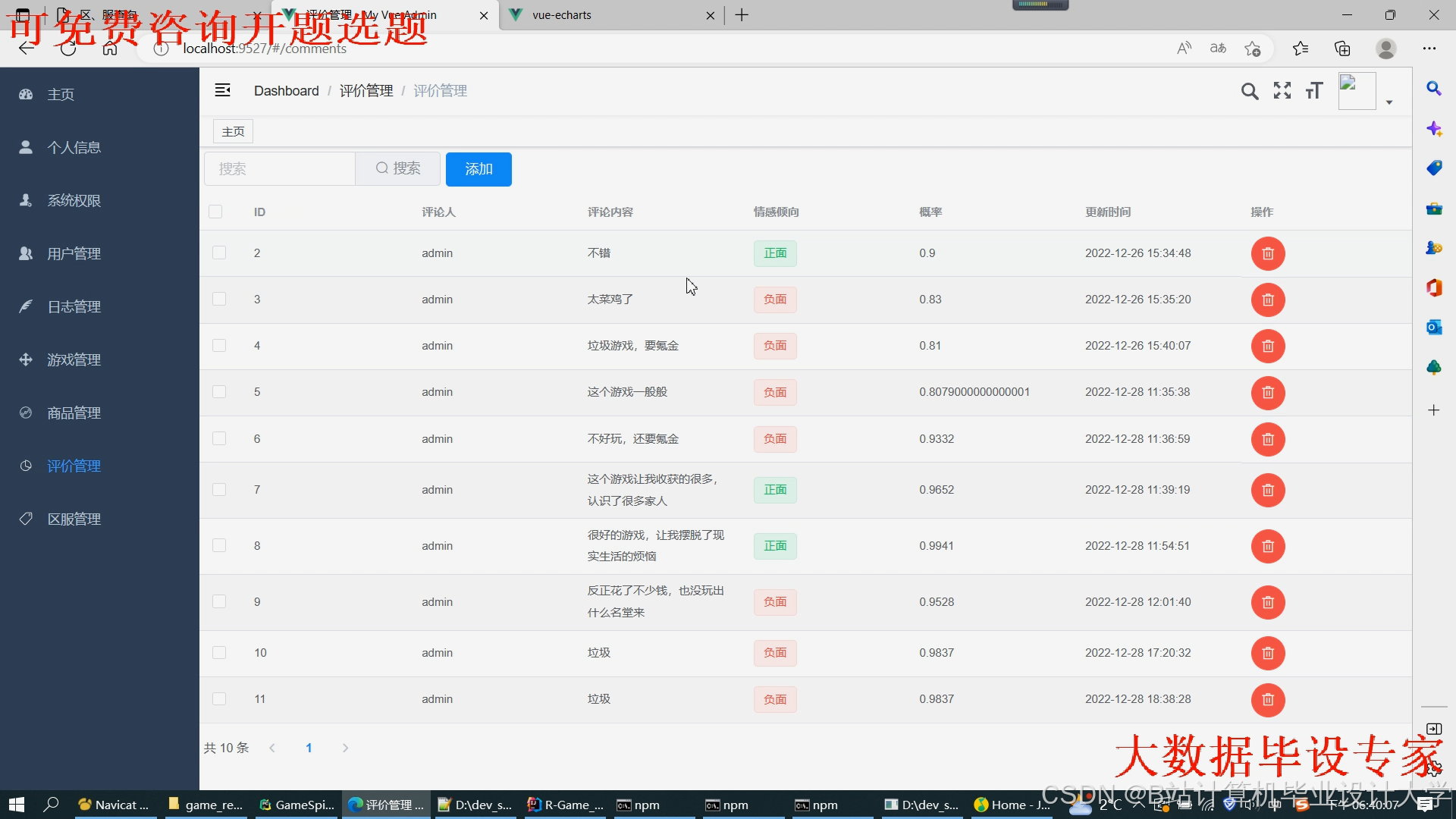
Task: Delete the comment with ID 6
Action: tap(1267, 439)
